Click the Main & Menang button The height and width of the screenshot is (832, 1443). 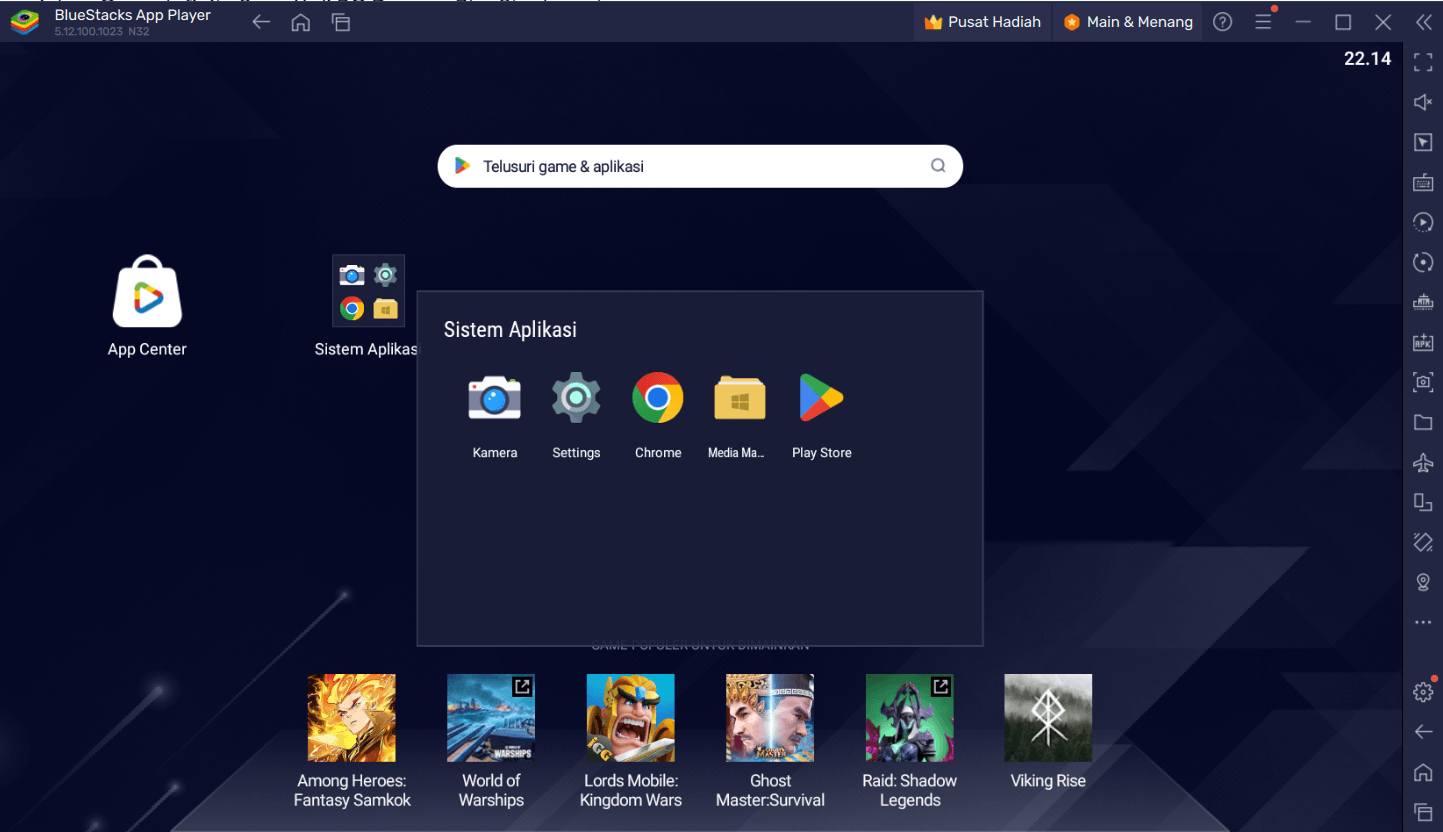pos(1128,22)
